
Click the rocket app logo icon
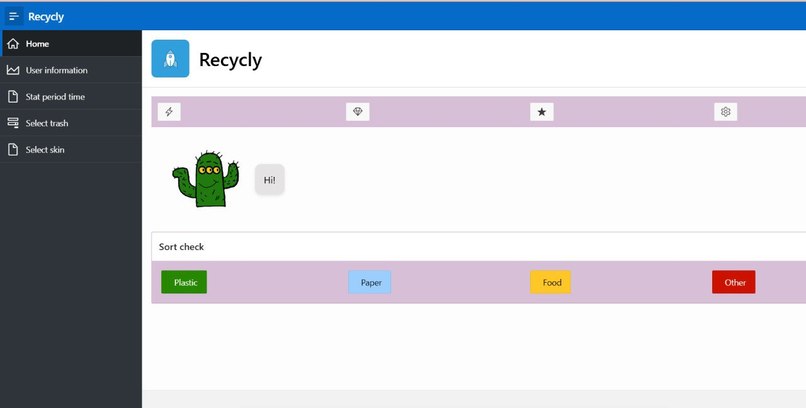(x=170, y=59)
